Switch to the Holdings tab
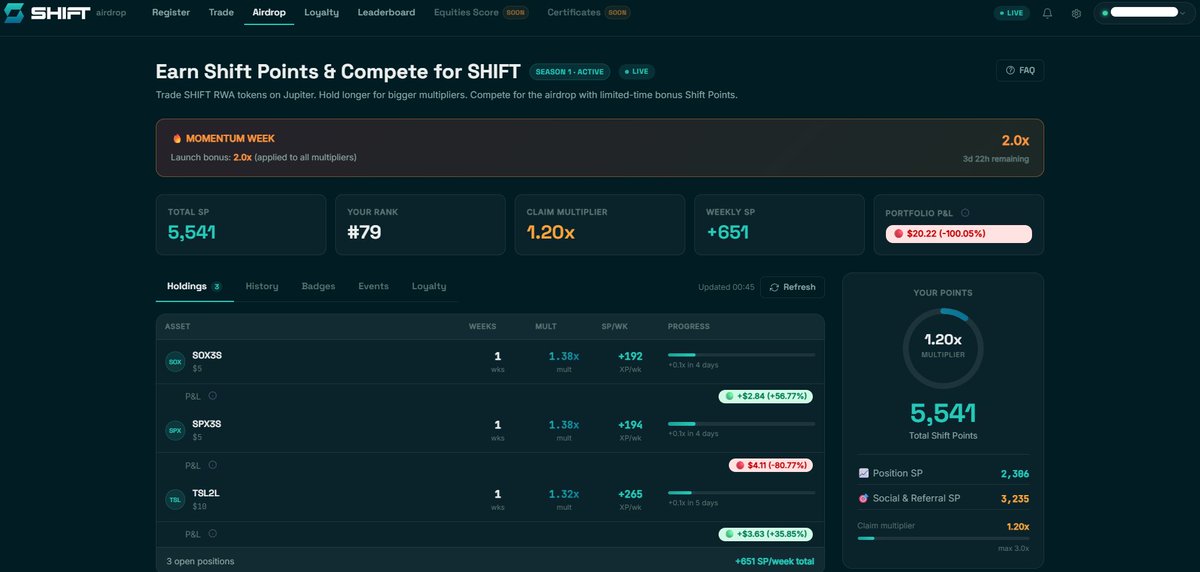This screenshot has width=1200, height=572. (195, 287)
